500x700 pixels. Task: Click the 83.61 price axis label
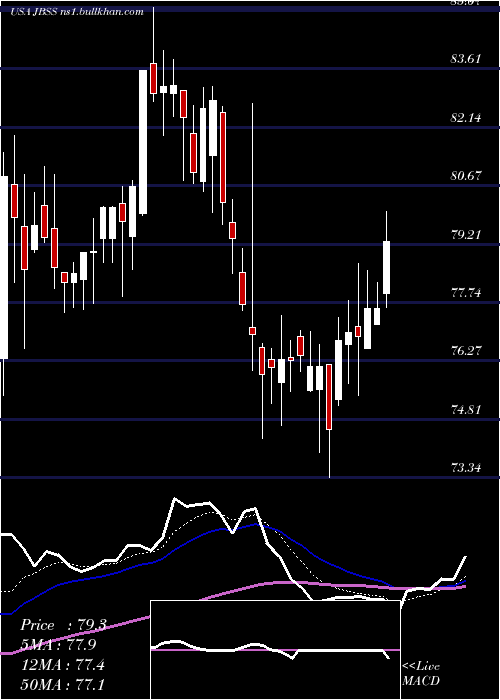click(x=466, y=59)
